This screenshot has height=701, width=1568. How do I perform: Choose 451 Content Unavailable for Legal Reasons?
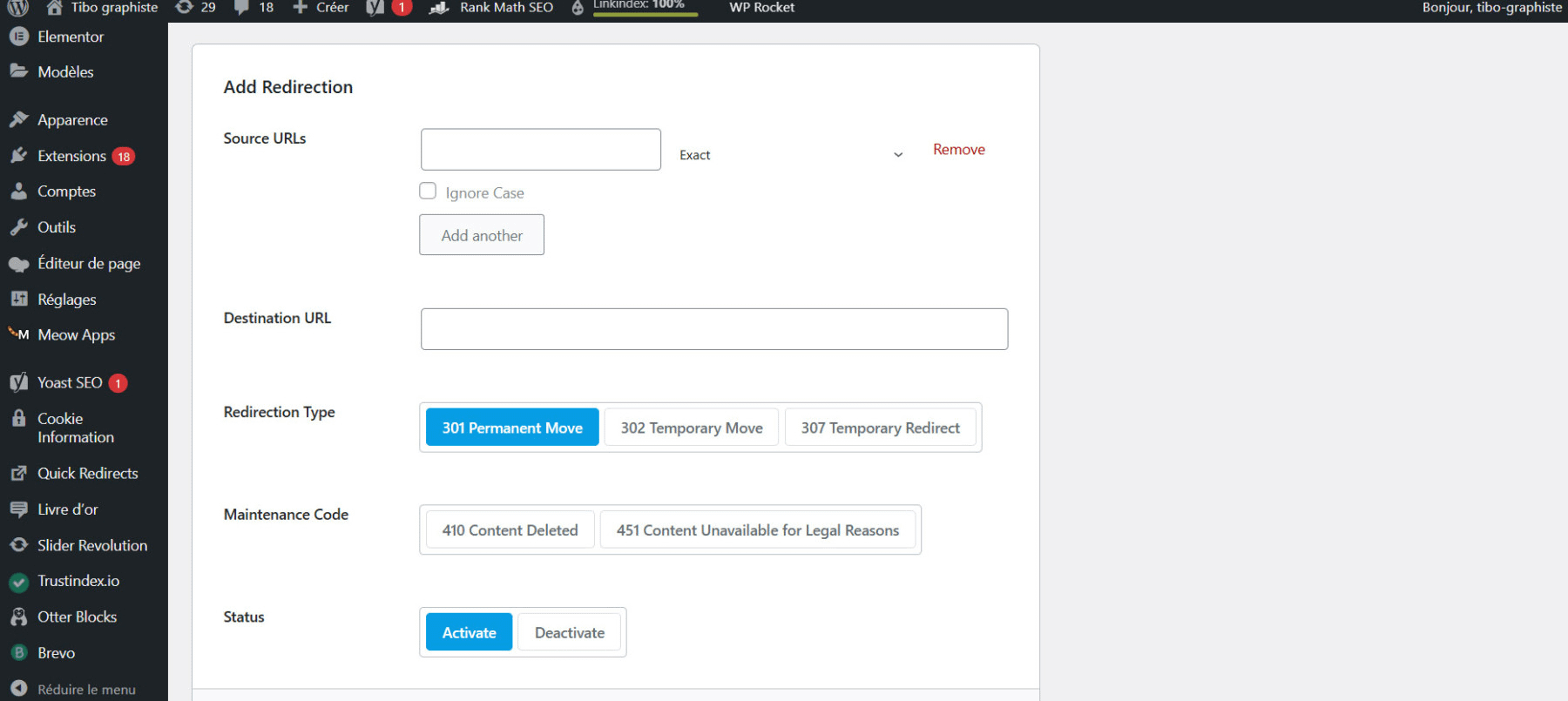(758, 530)
